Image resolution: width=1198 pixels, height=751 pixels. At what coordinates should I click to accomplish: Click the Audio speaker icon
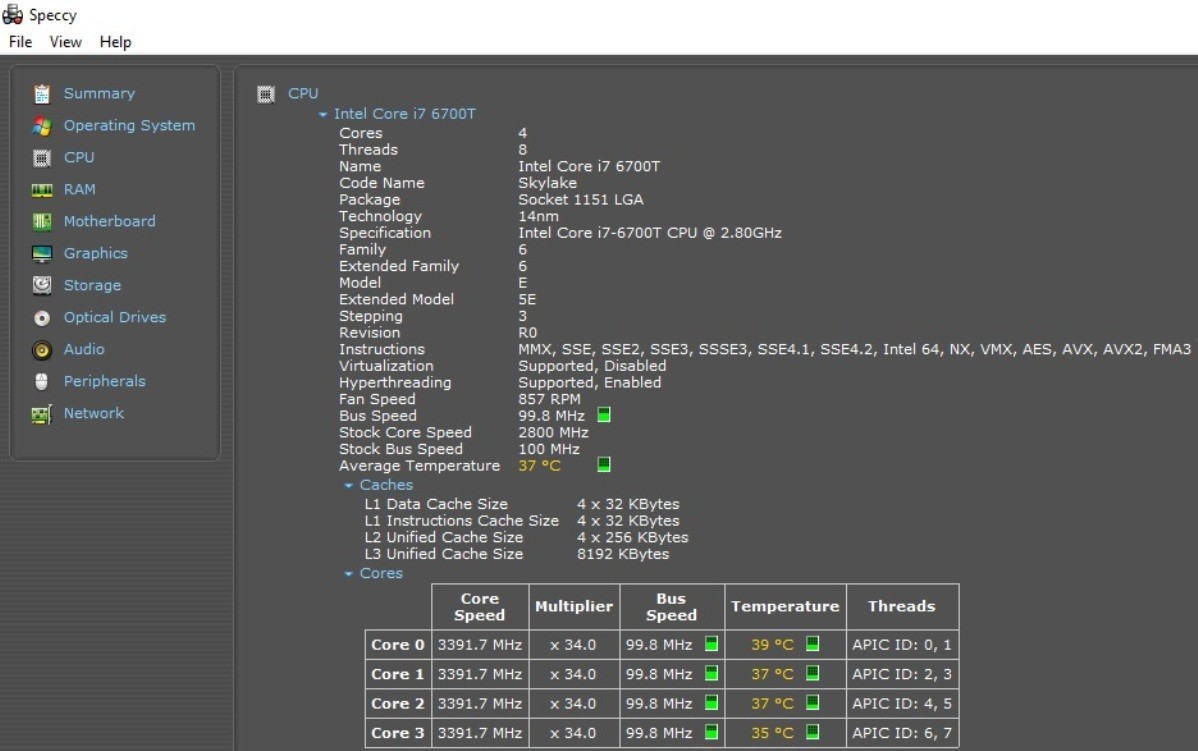[42, 350]
